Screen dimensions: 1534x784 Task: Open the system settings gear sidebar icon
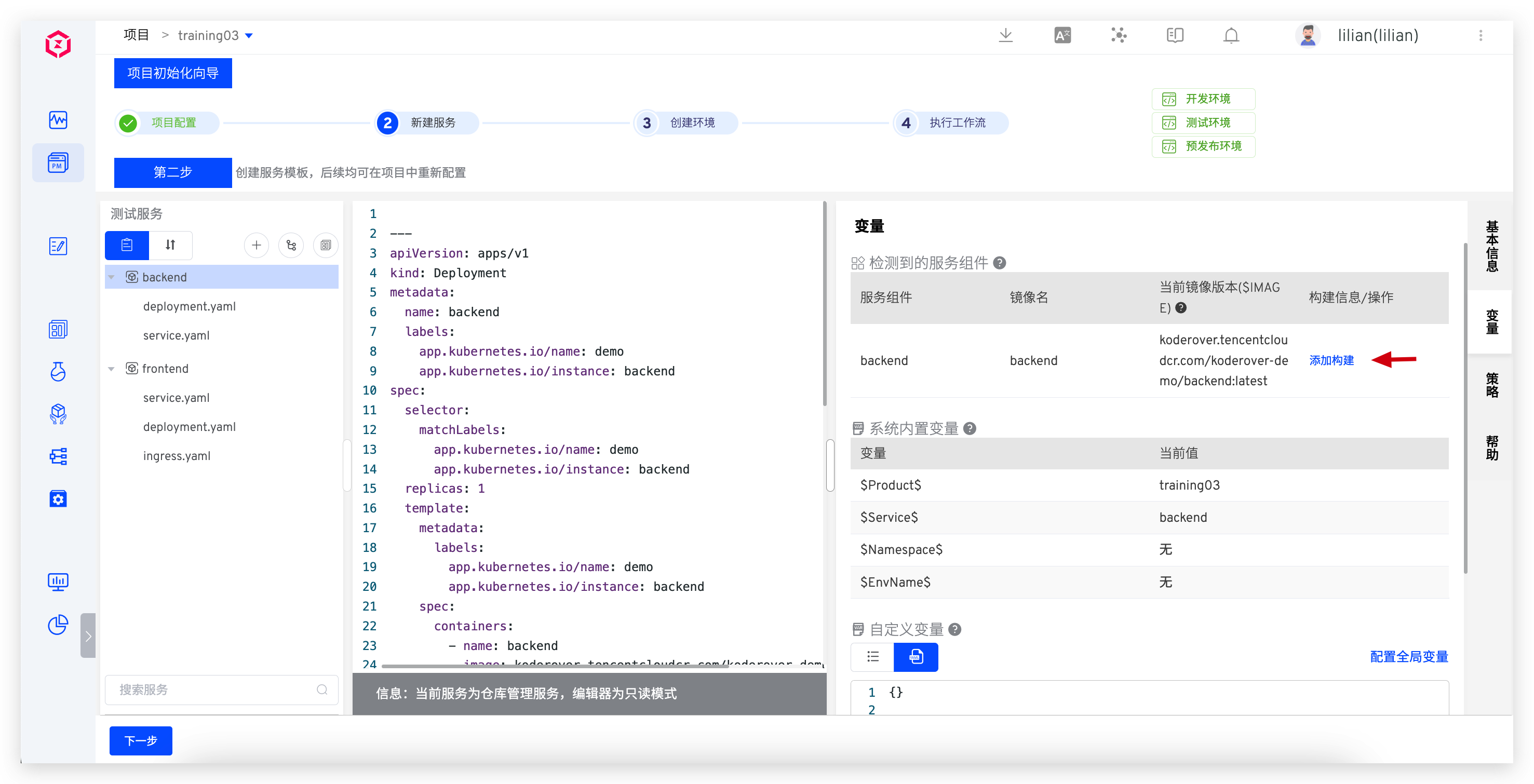click(58, 499)
